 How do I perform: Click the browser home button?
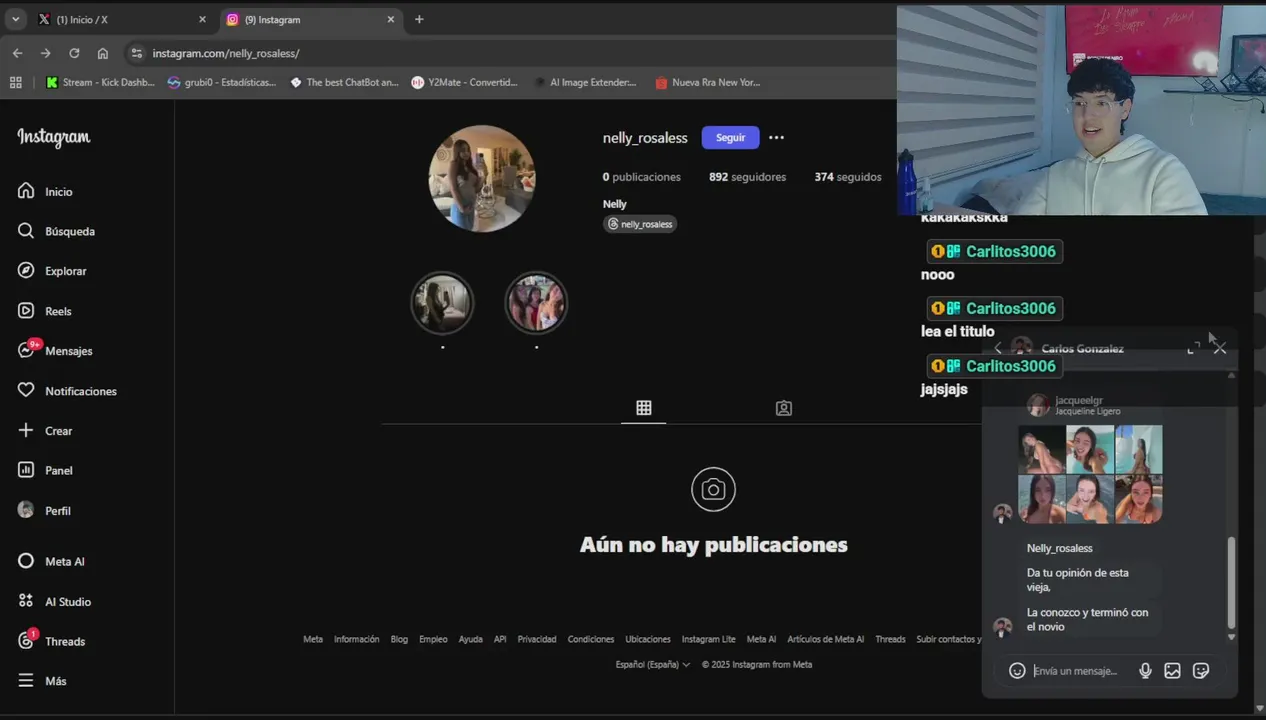coord(102,53)
